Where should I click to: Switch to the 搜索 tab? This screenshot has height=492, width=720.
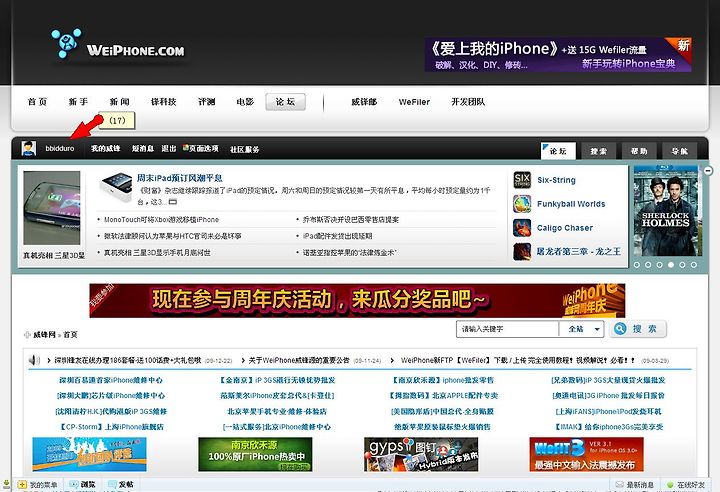(x=598, y=151)
